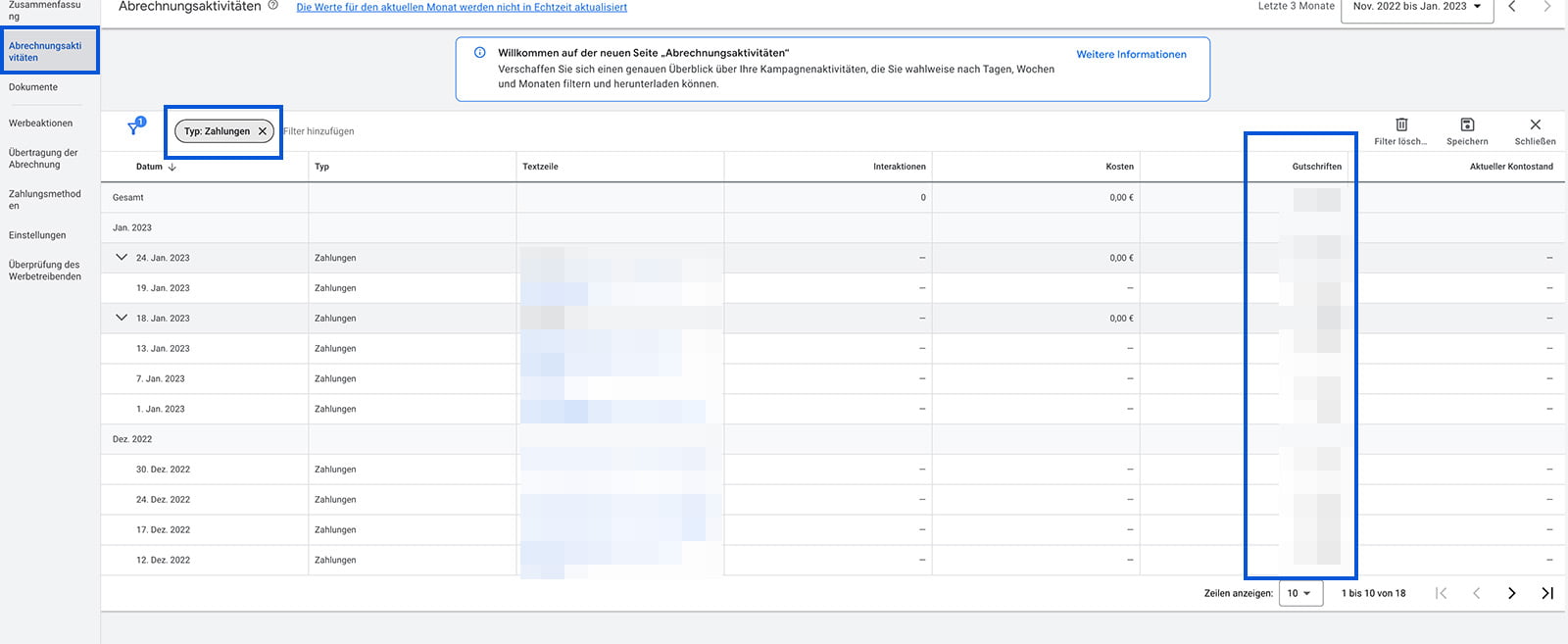Remove the Typ: Zahlungen filter chip
1568x644 pixels.
(x=263, y=131)
